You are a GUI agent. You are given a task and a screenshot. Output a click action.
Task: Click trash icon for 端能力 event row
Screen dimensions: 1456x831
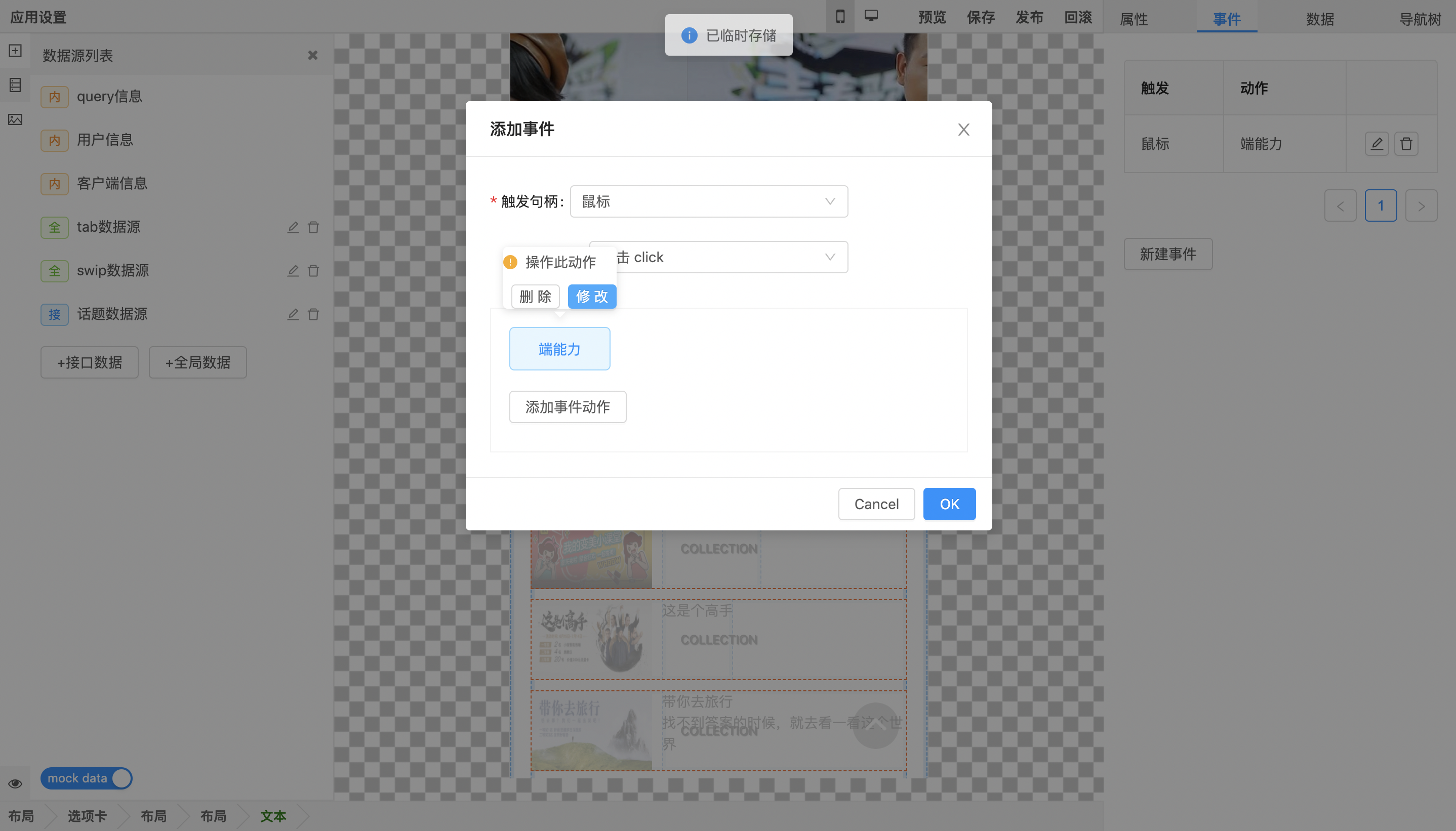(x=1406, y=144)
